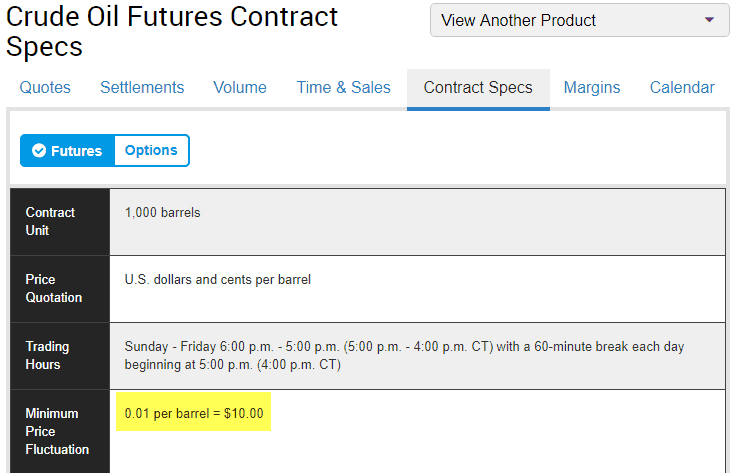
Task: Open the Margins tab
Action: pyautogui.click(x=592, y=87)
